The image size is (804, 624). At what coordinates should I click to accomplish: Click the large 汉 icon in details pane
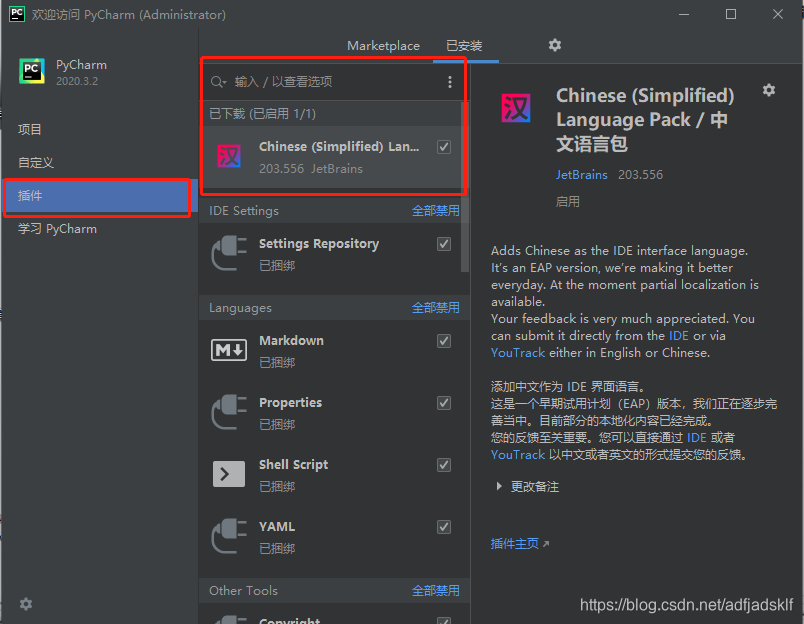(x=516, y=108)
